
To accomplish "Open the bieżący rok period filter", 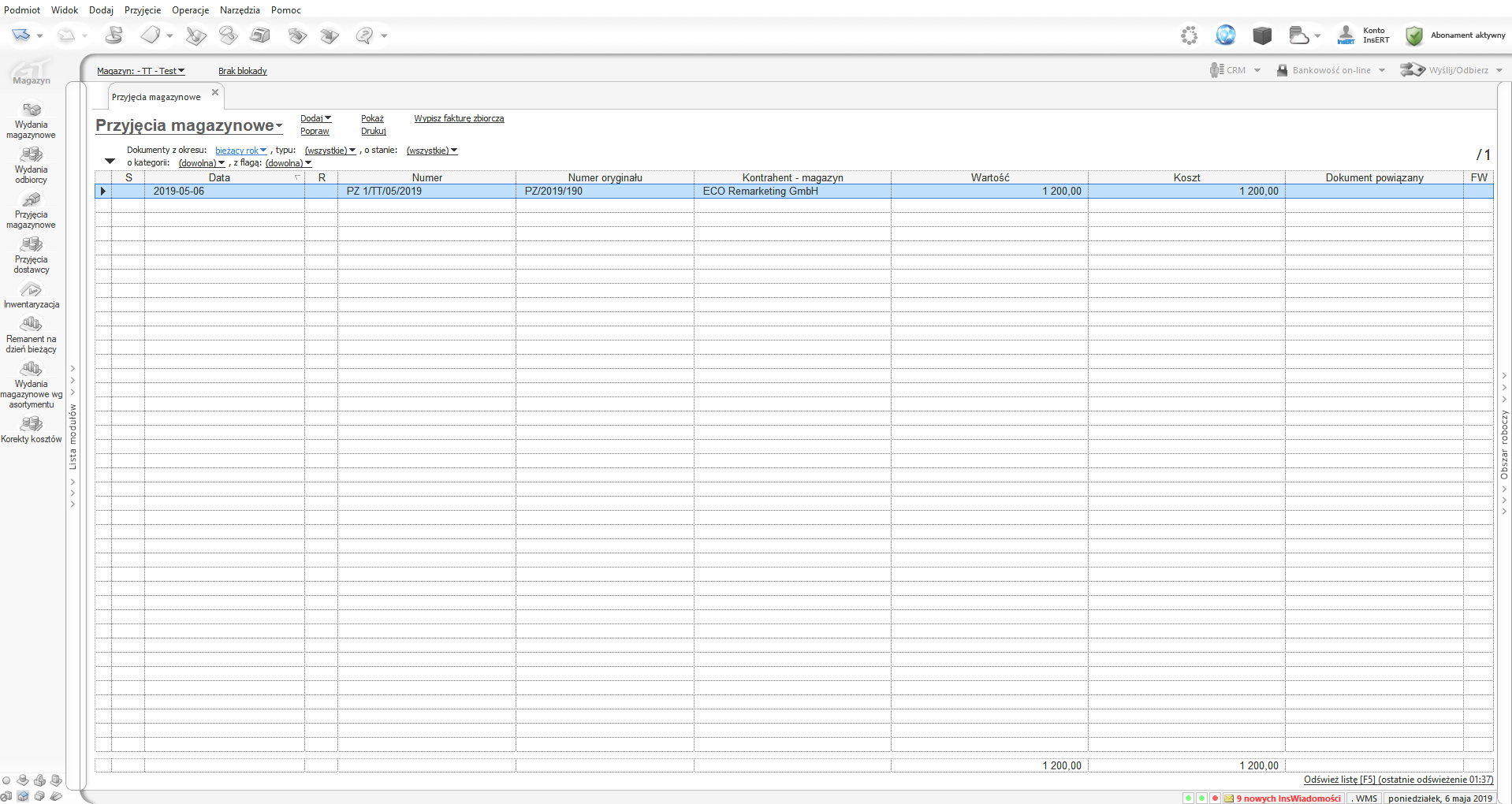I will coord(240,151).
